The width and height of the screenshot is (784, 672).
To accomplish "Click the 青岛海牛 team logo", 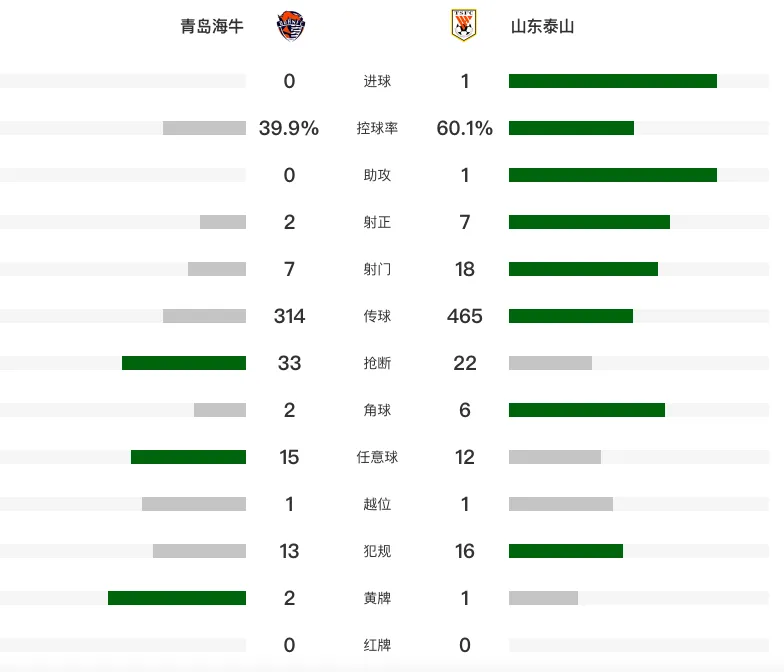I will [x=291, y=26].
